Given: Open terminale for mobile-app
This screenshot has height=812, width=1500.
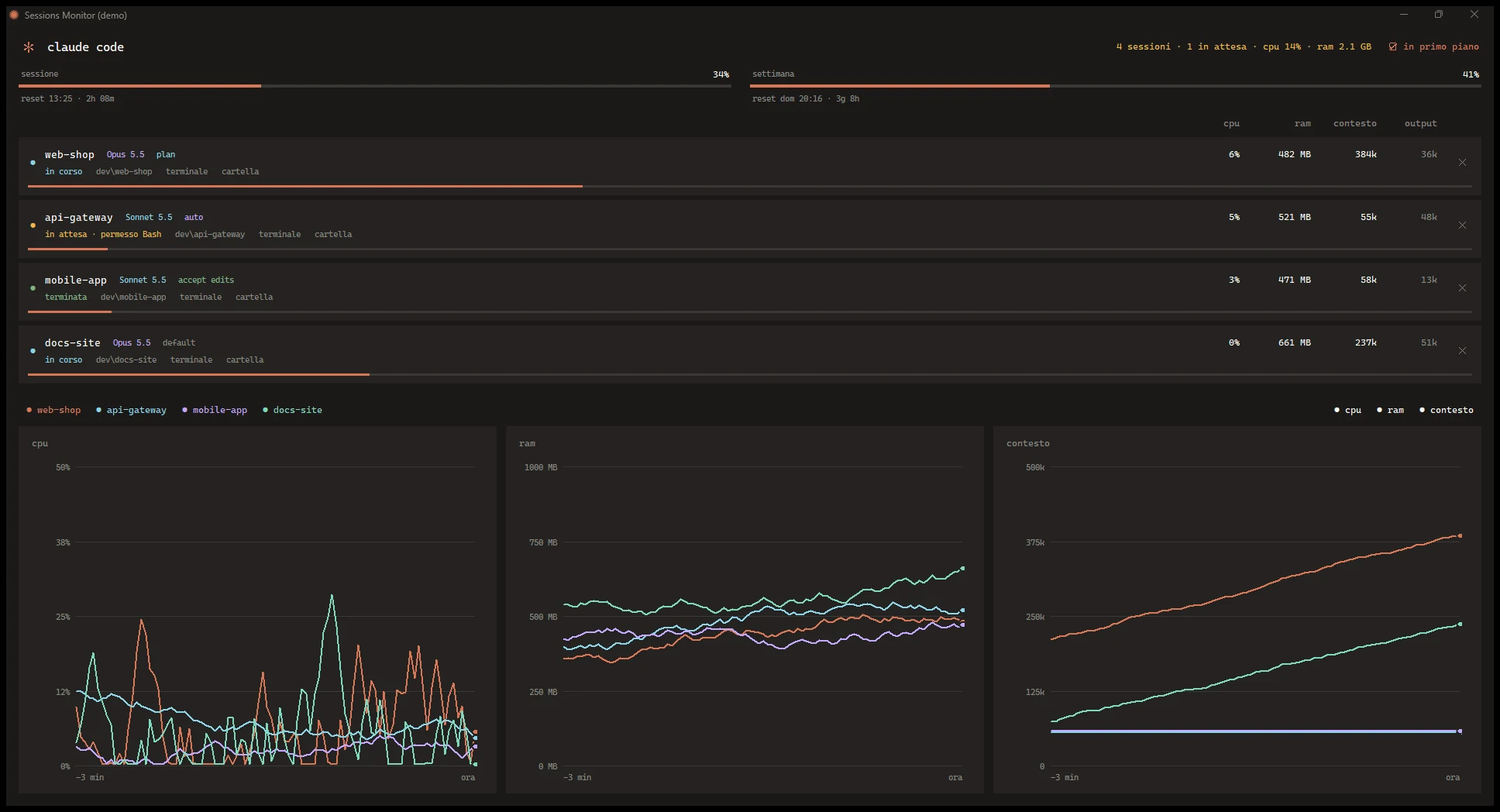Looking at the screenshot, I should (201, 297).
